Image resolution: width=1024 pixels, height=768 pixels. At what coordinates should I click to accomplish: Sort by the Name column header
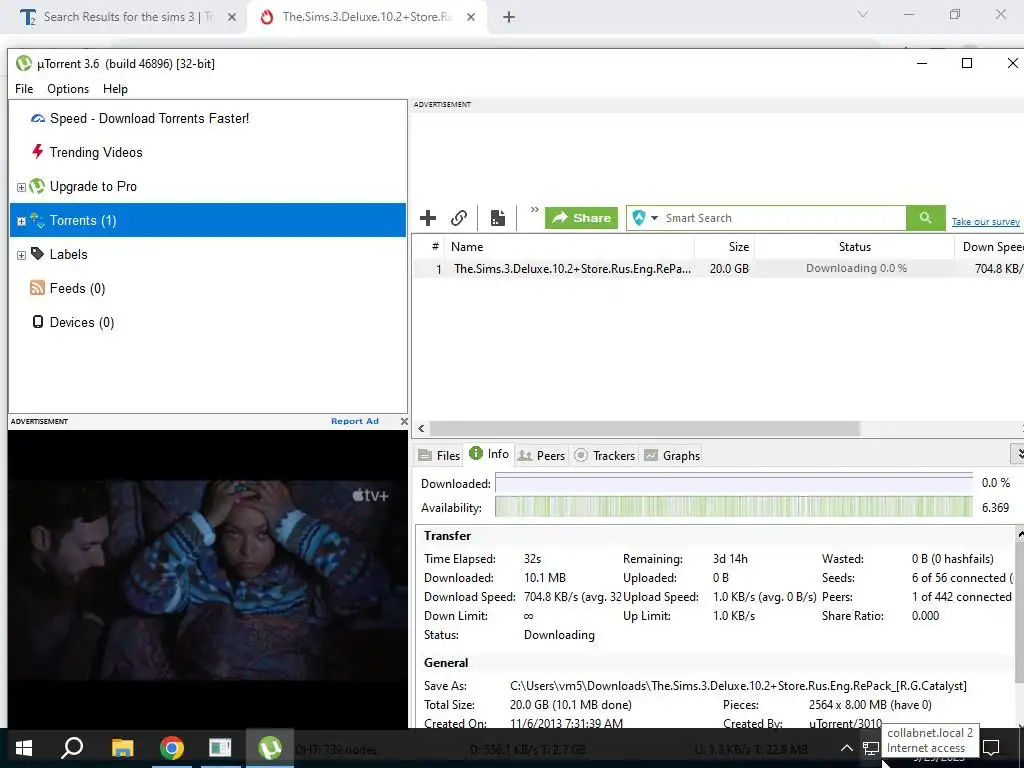click(x=568, y=247)
